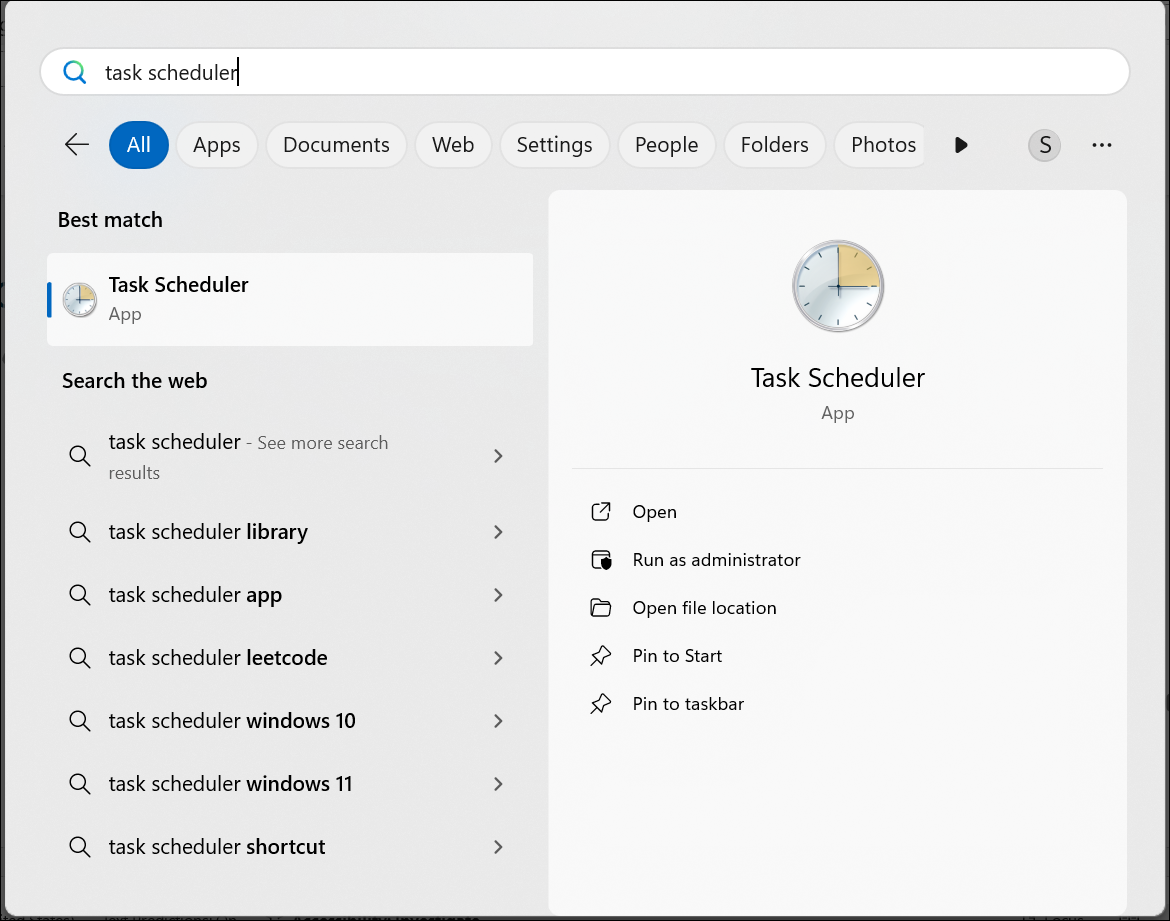Expand the task scheduler library suggestion chevron
Image resolution: width=1170 pixels, height=921 pixels.
coord(498,532)
